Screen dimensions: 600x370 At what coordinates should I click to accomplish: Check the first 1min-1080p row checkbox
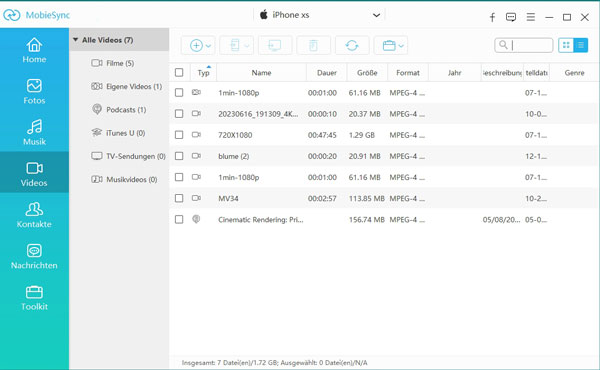[x=179, y=92]
